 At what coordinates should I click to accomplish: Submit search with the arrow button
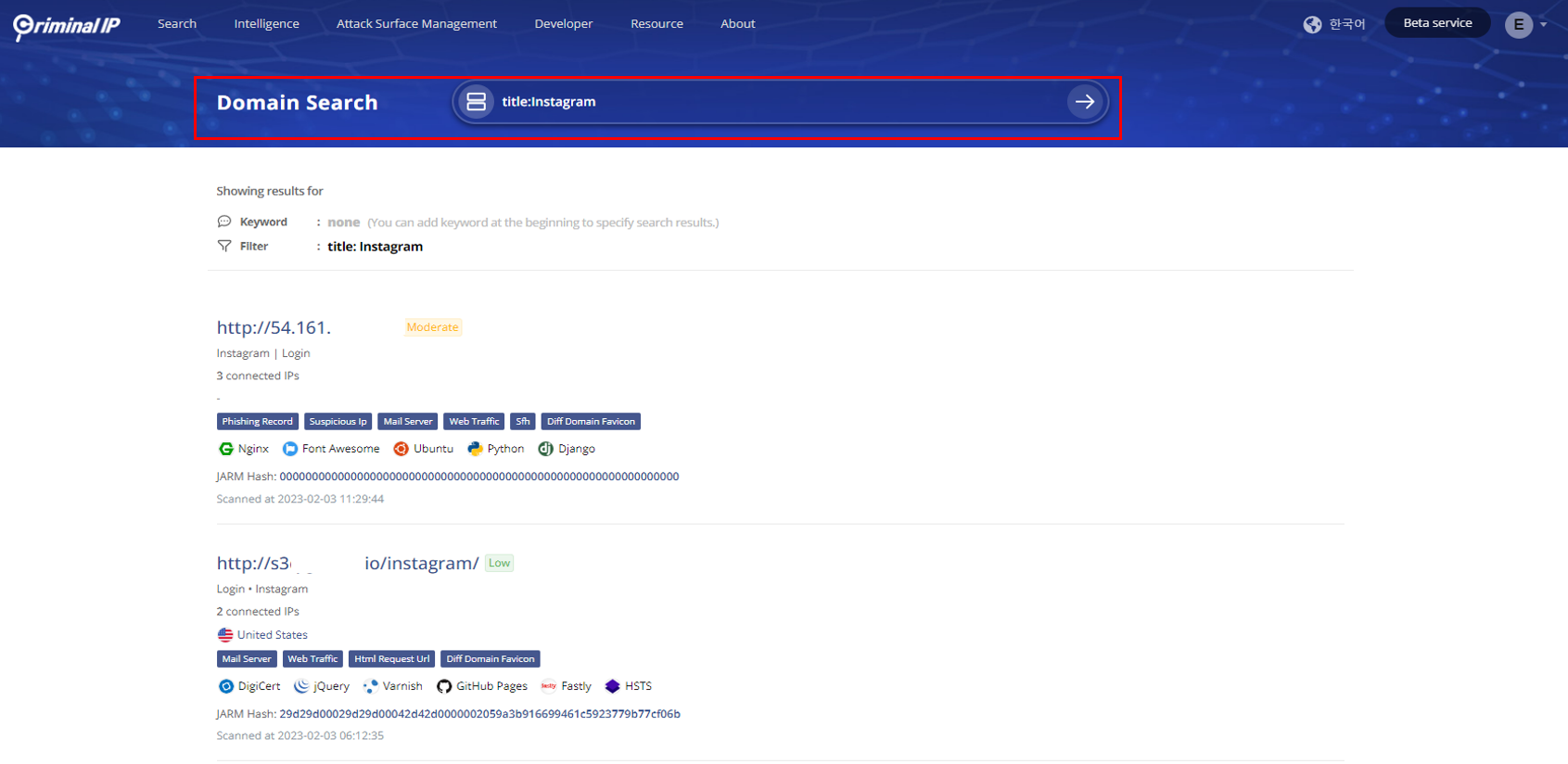[x=1085, y=102]
